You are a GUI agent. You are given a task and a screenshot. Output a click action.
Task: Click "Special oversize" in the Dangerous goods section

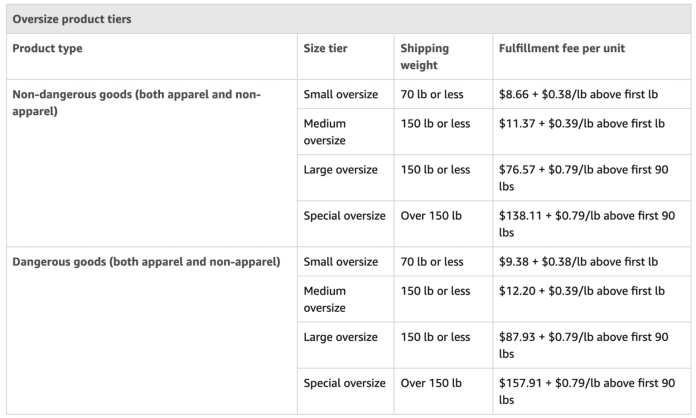click(344, 383)
